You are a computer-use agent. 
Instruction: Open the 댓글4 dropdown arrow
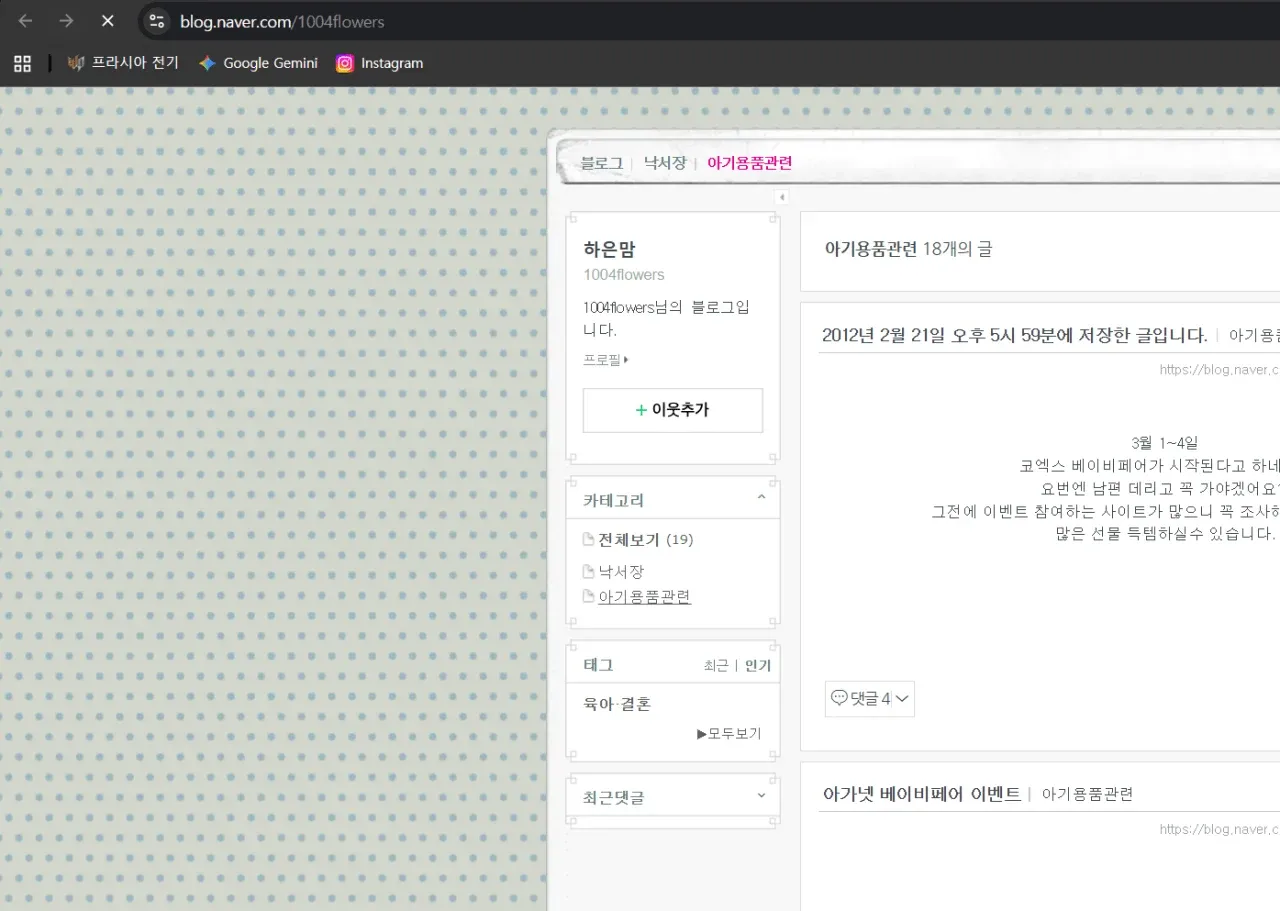coord(901,699)
